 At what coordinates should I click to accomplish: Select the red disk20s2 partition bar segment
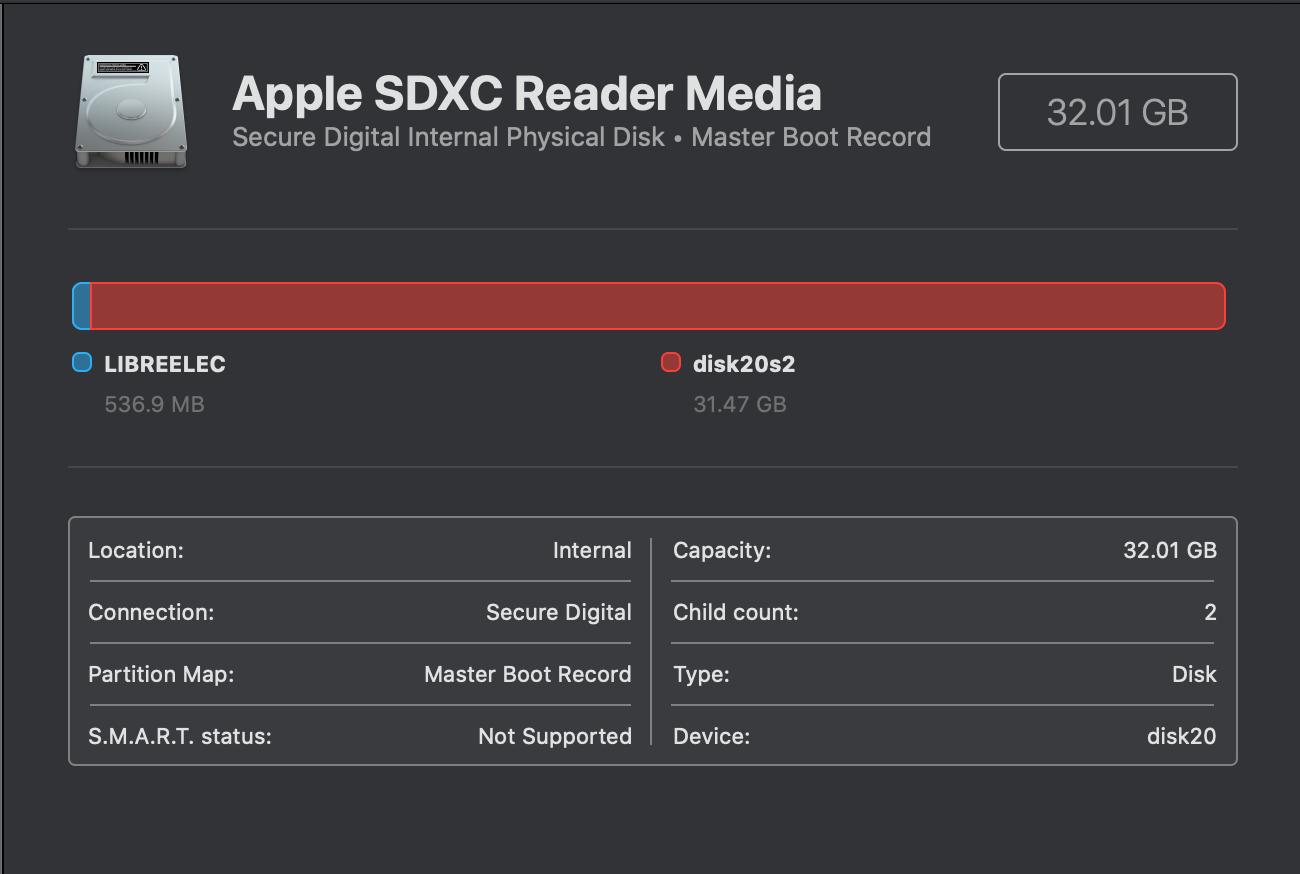[657, 306]
